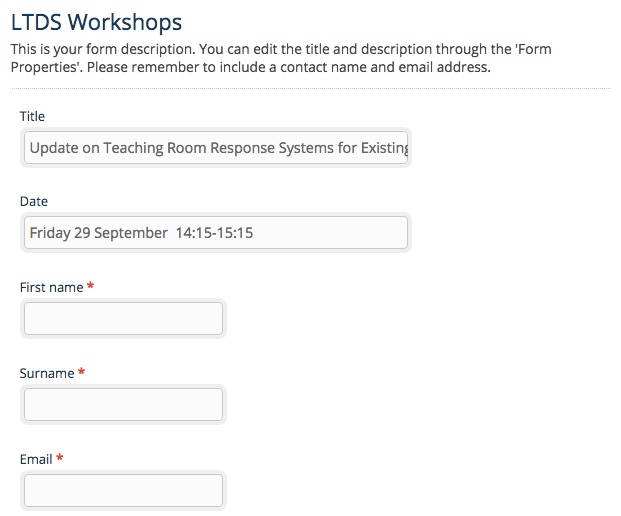Click the 'Title' field label

(x=32, y=117)
